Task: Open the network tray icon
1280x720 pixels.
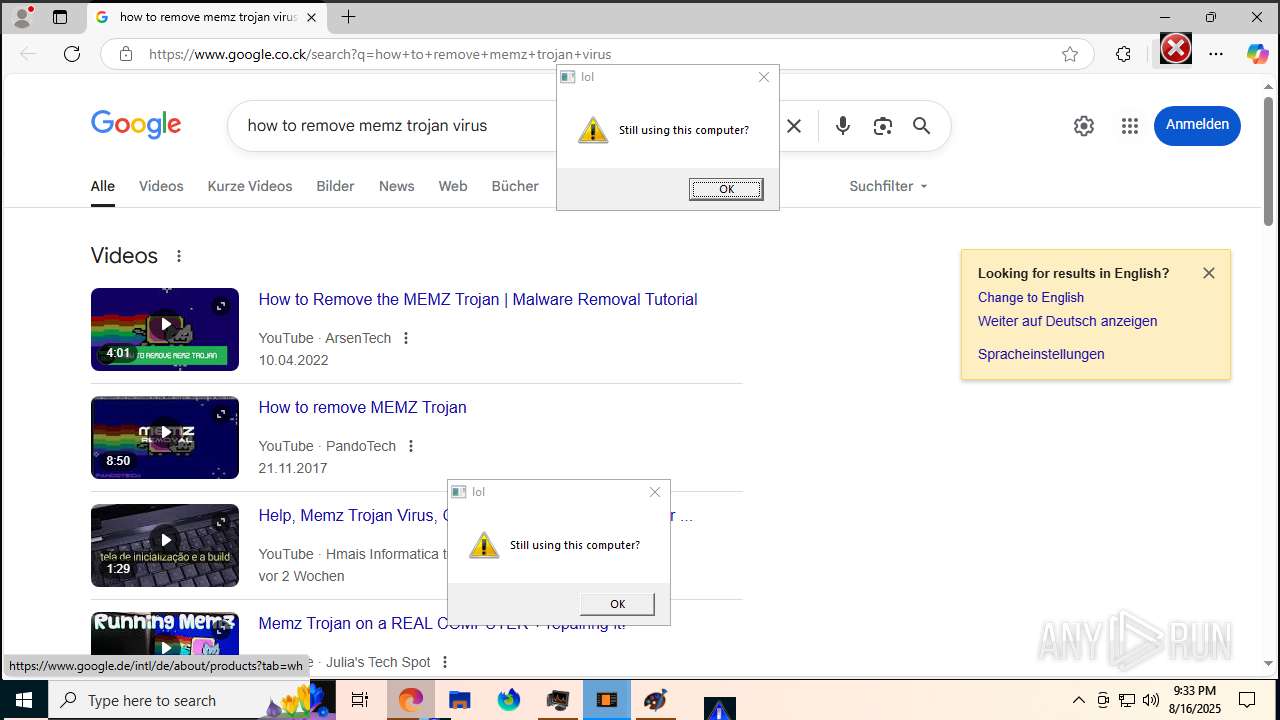Action: 1127,700
